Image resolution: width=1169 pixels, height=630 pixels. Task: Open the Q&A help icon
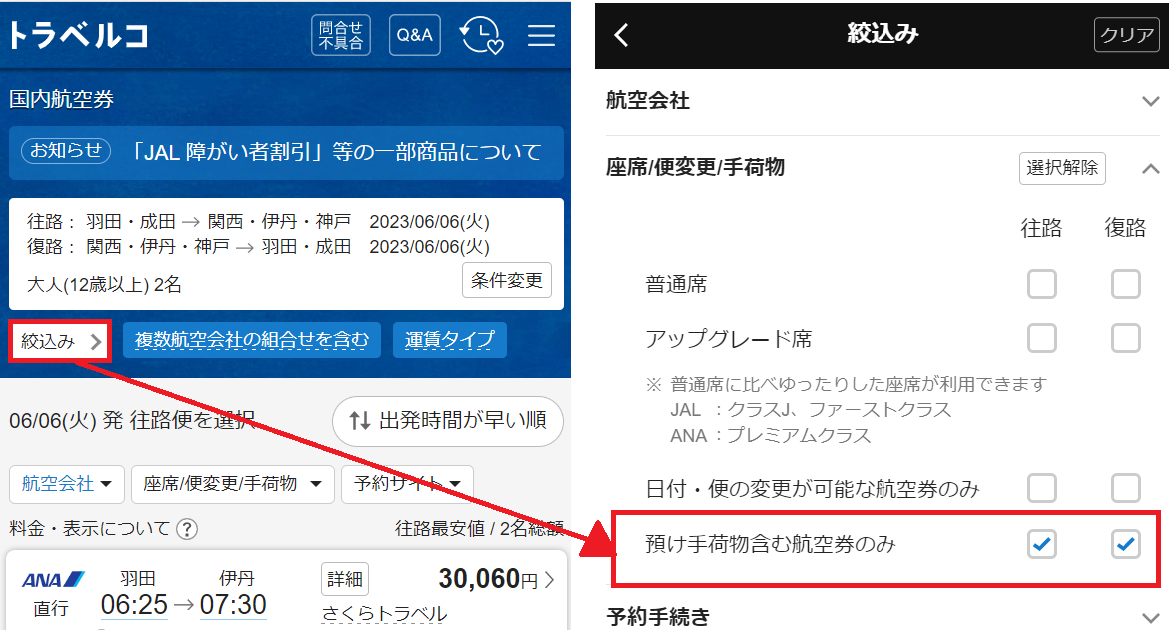[x=414, y=36]
